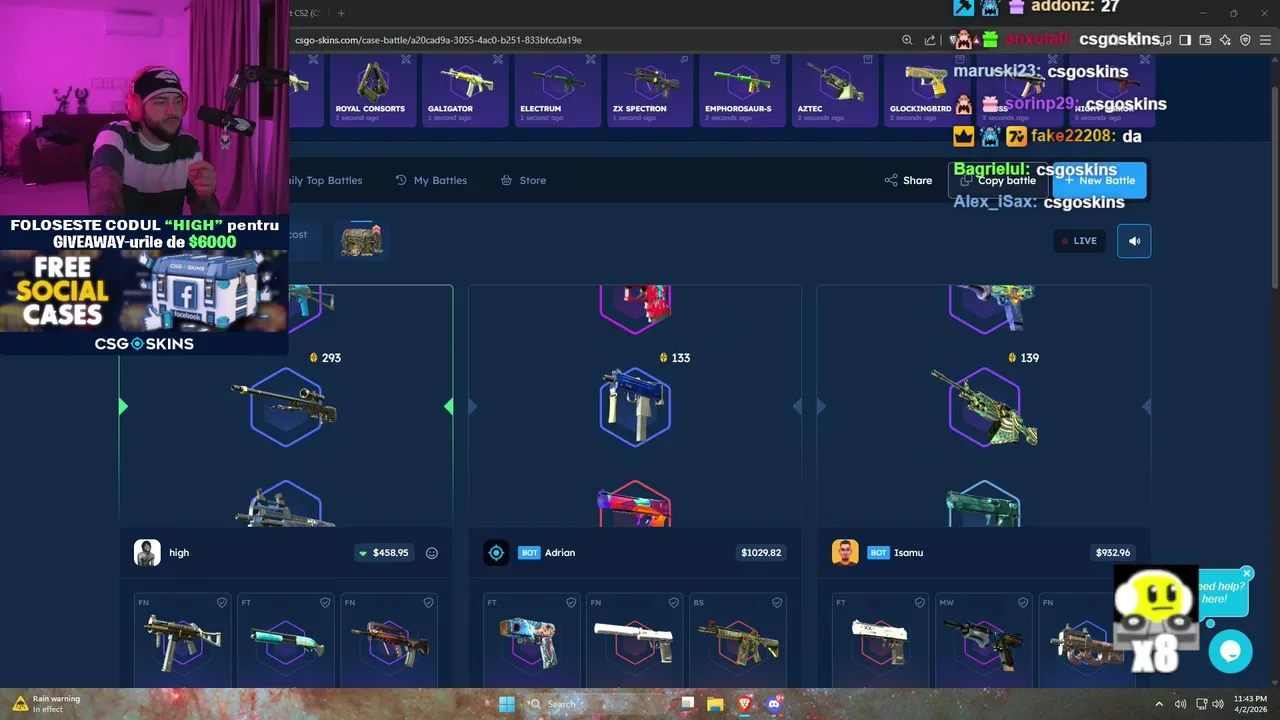Select Isamu's FT white pistol won item
This screenshot has height=720, width=1280.
click(x=880, y=638)
